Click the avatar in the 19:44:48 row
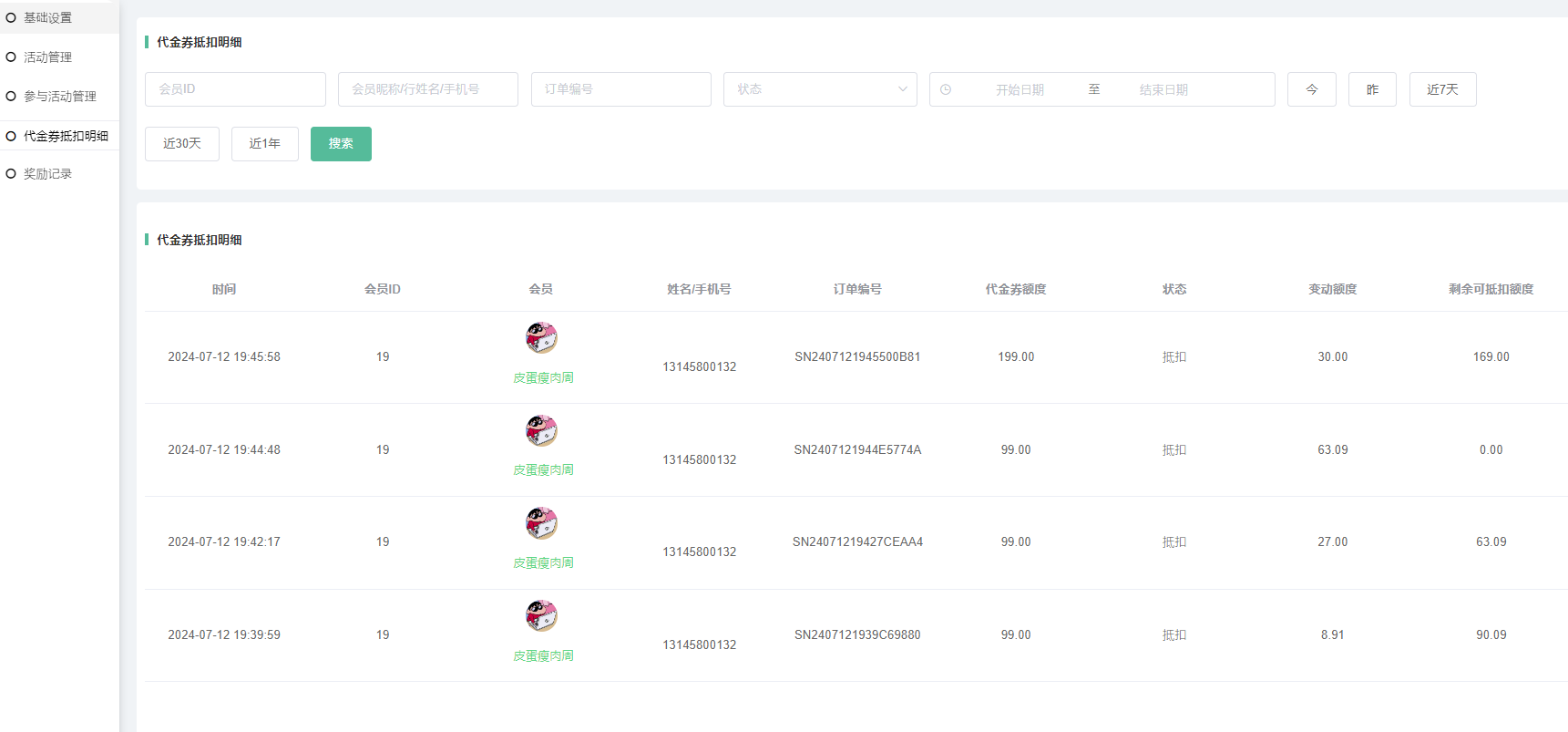The width and height of the screenshot is (1568, 732). (541, 430)
